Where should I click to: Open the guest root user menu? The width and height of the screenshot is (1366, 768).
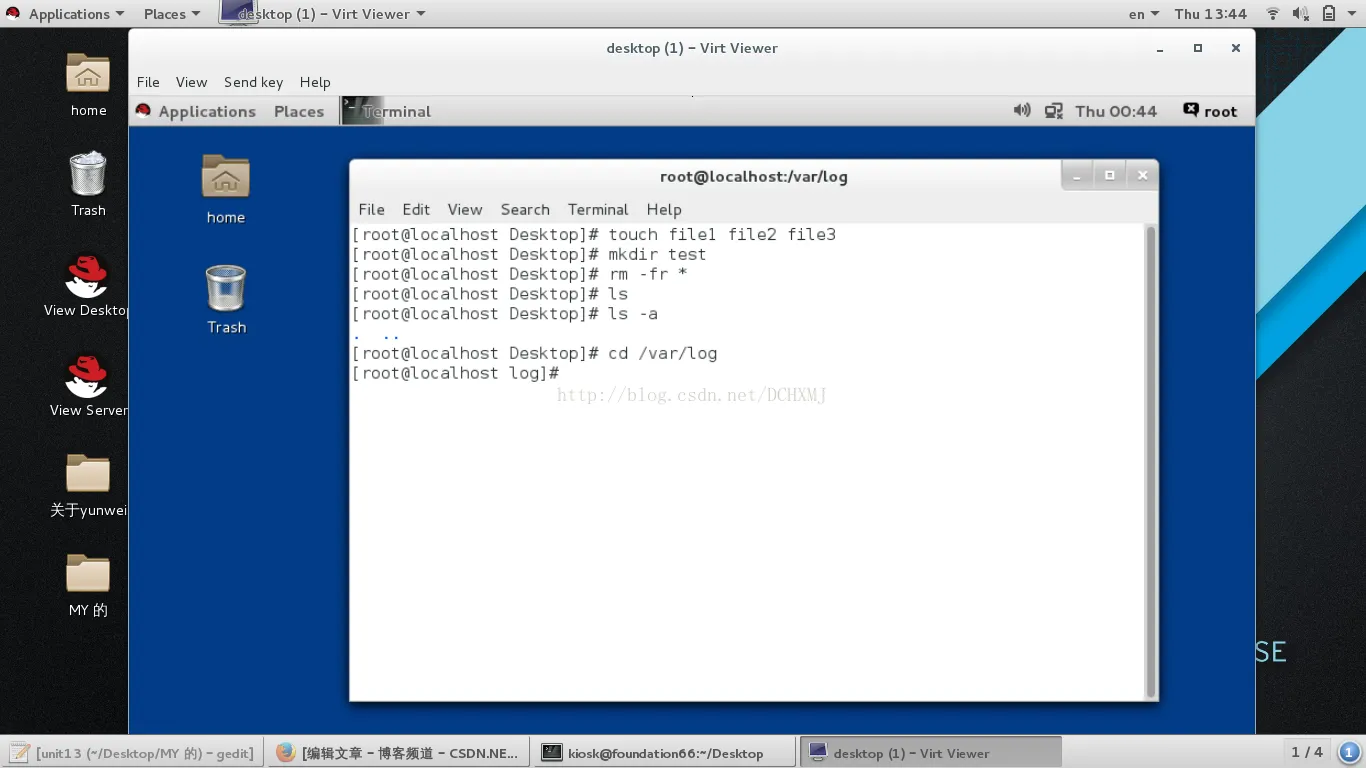pos(1210,111)
